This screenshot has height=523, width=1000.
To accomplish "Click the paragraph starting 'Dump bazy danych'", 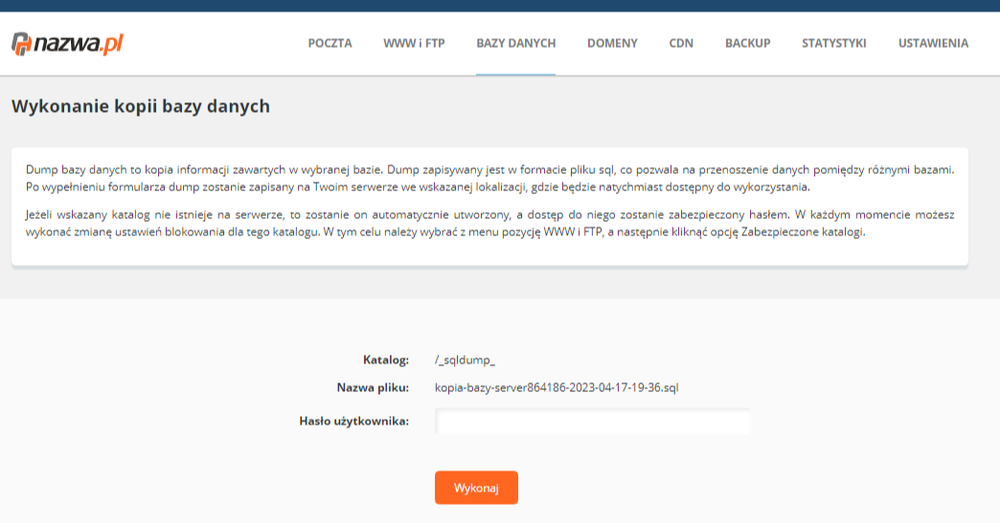I will tap(490, 178).
